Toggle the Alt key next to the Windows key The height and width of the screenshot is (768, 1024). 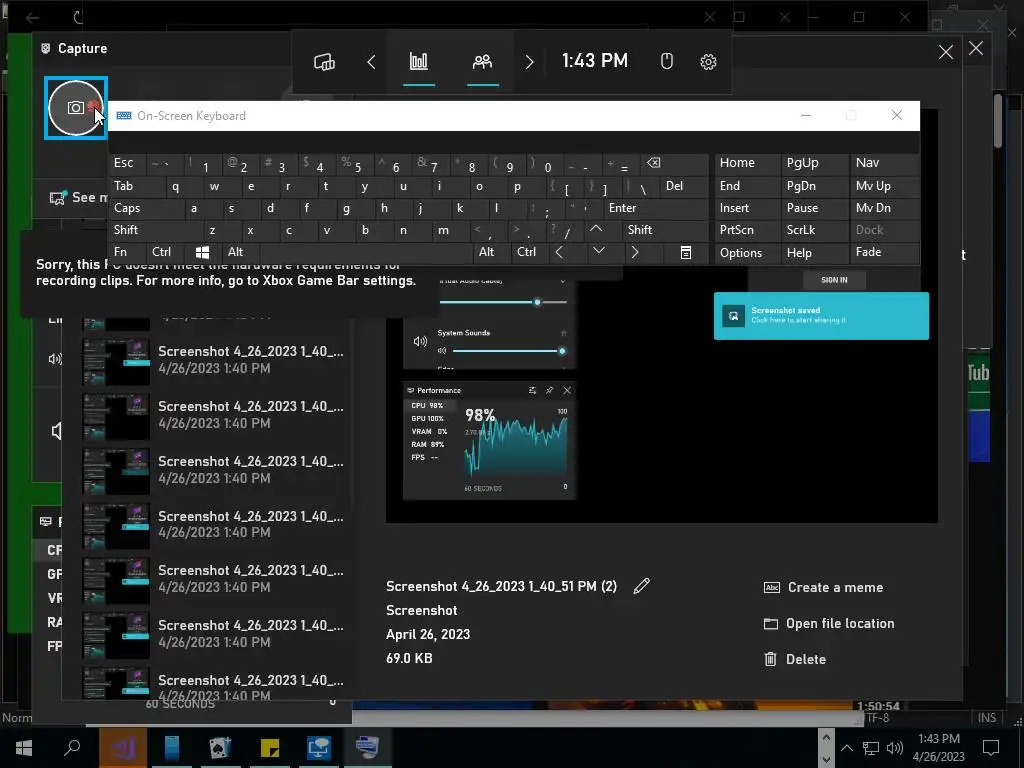pyautogui.click(x=240, y=252)
